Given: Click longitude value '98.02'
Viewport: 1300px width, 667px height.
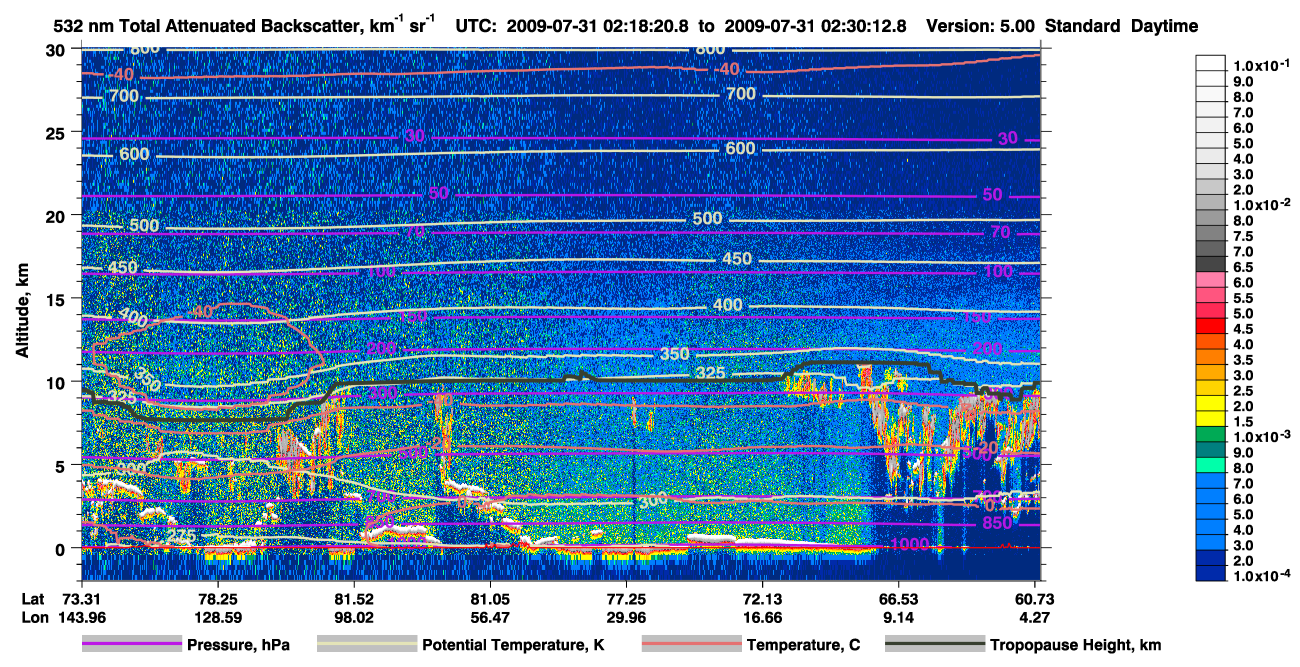Looking at the screenshot, I should point(354,617).
